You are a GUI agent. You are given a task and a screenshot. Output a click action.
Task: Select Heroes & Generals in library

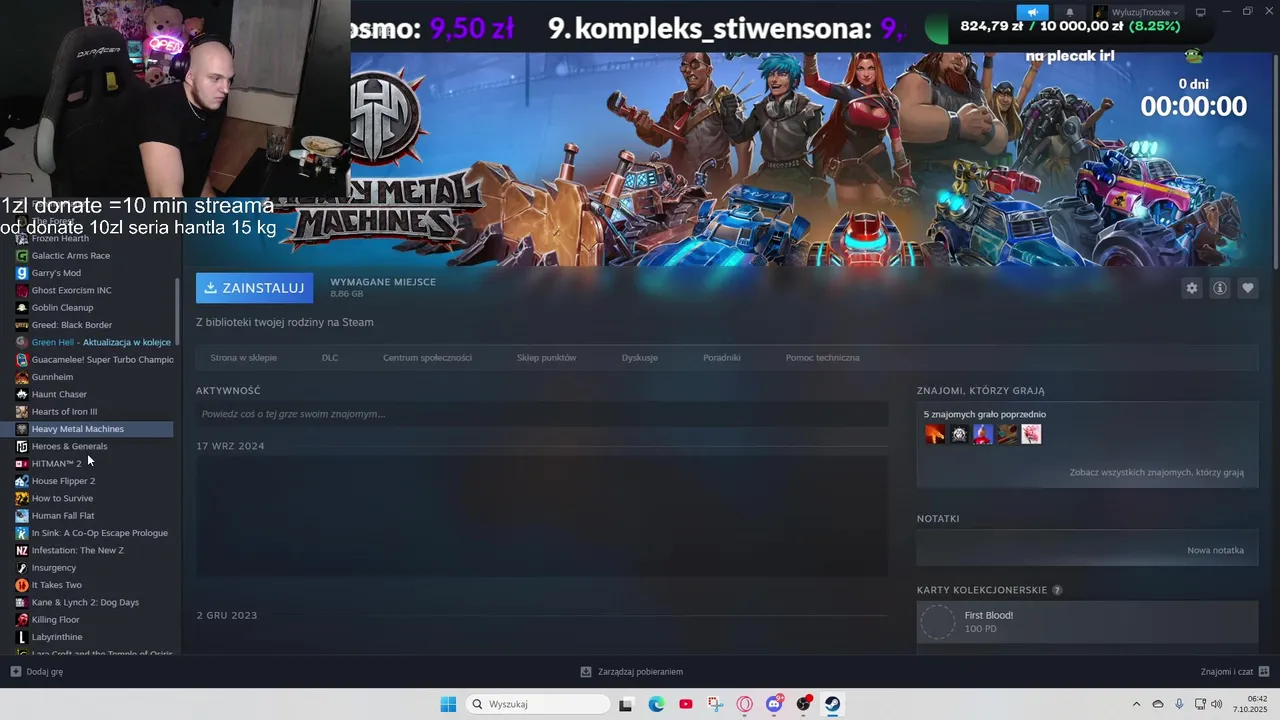click(69, 446)
